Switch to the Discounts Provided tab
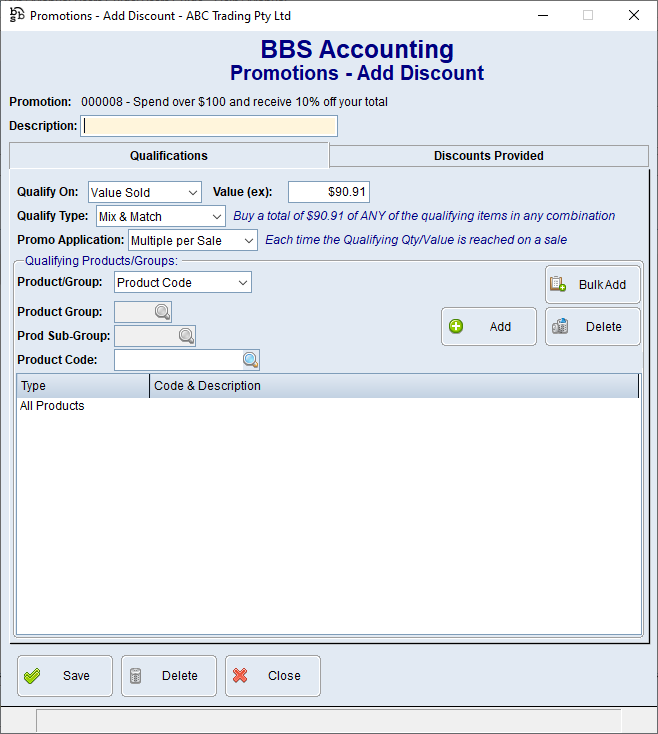Image resolution: width=658 pixels, height=734 pixels. coord(488,156)
